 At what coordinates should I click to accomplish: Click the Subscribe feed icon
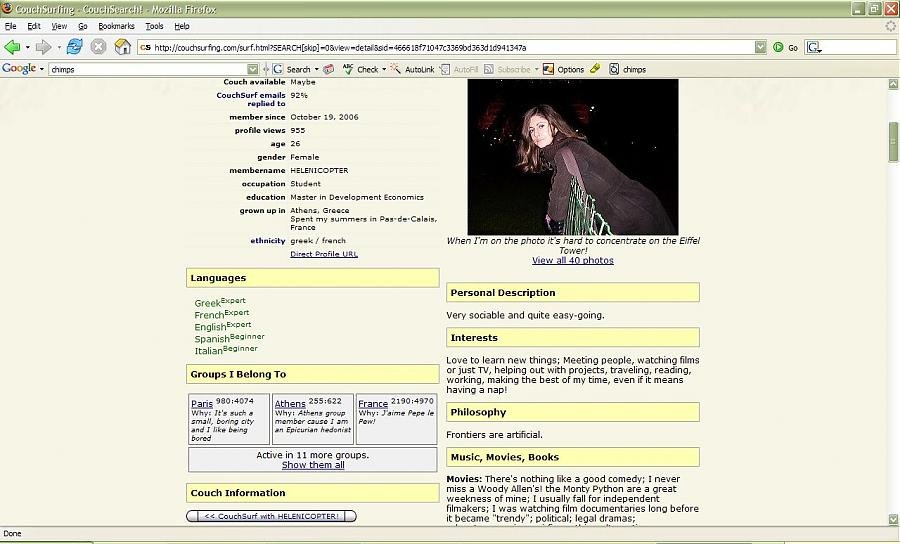coord(488,69)
